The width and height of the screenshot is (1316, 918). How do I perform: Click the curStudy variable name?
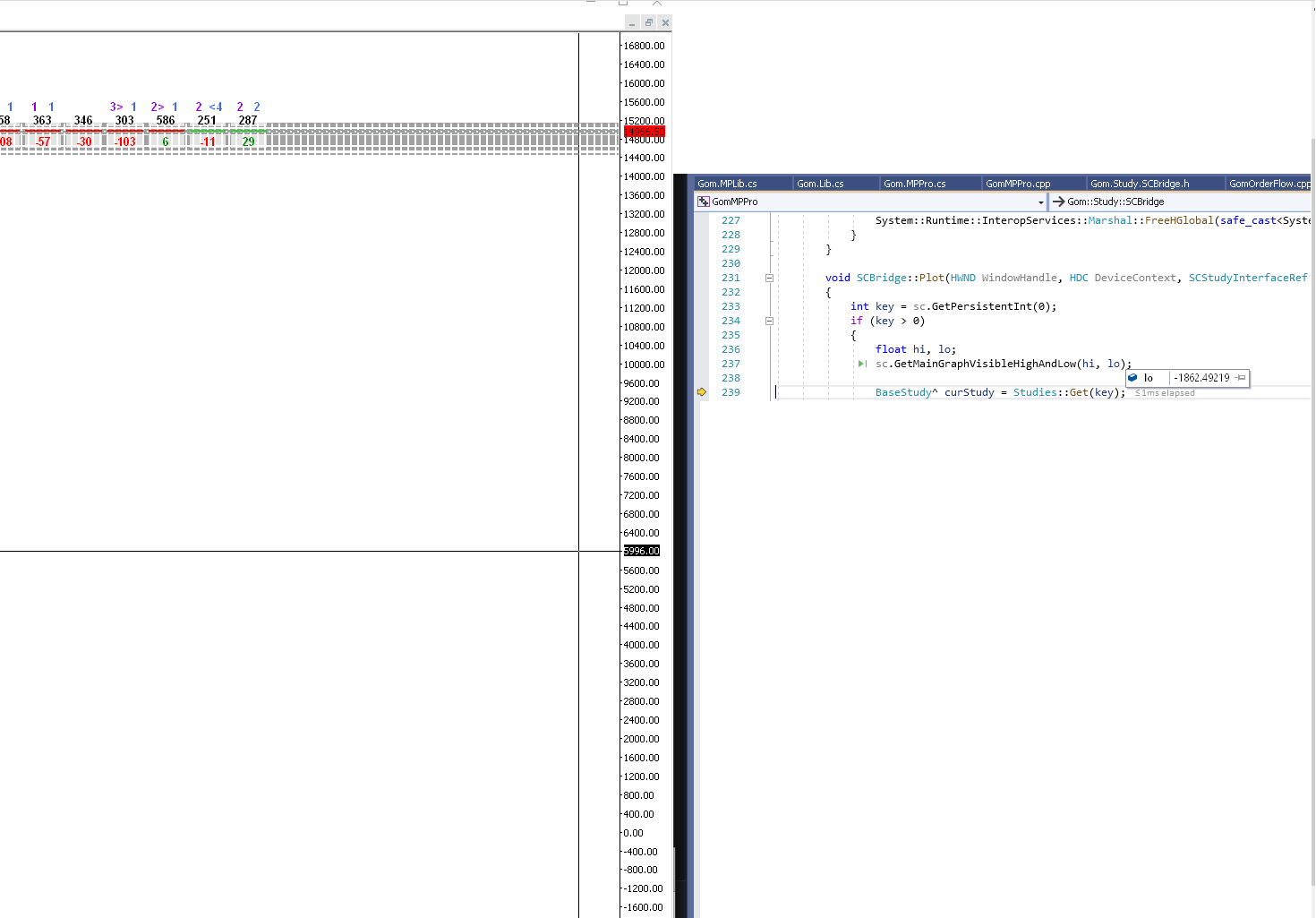tap(970, 392)
